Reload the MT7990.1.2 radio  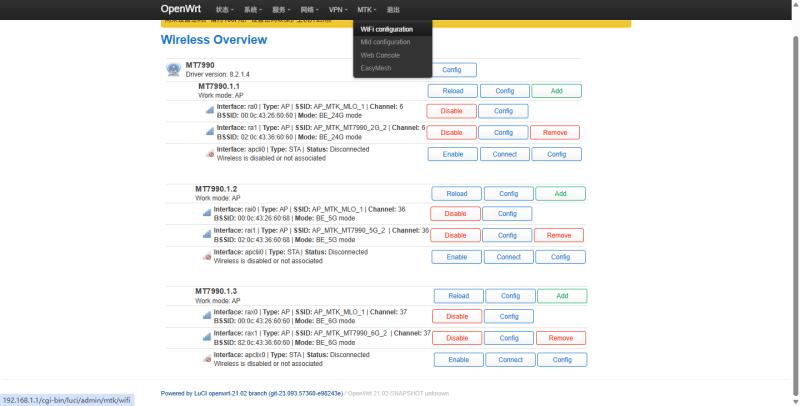point(456,193)
